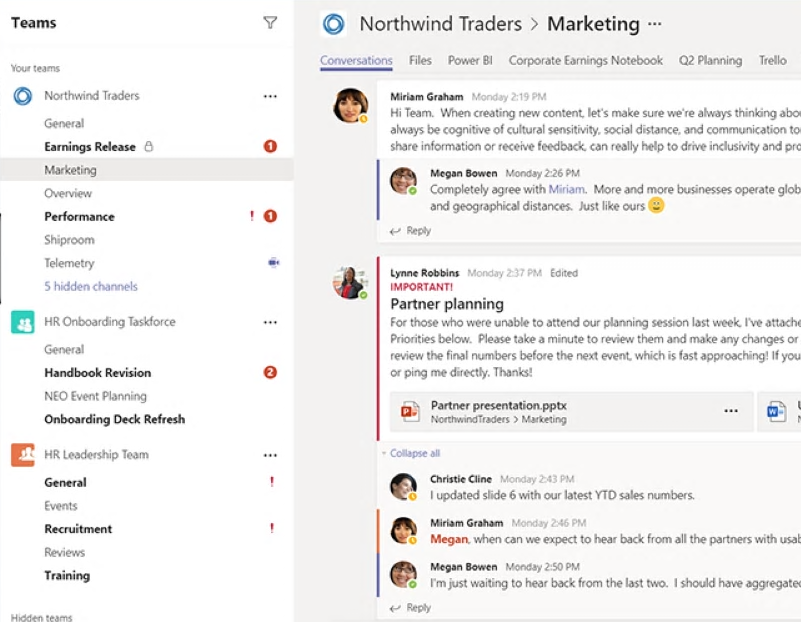Open the Events channel
This screenshot has width=801, height=622.
pos(61,506)
